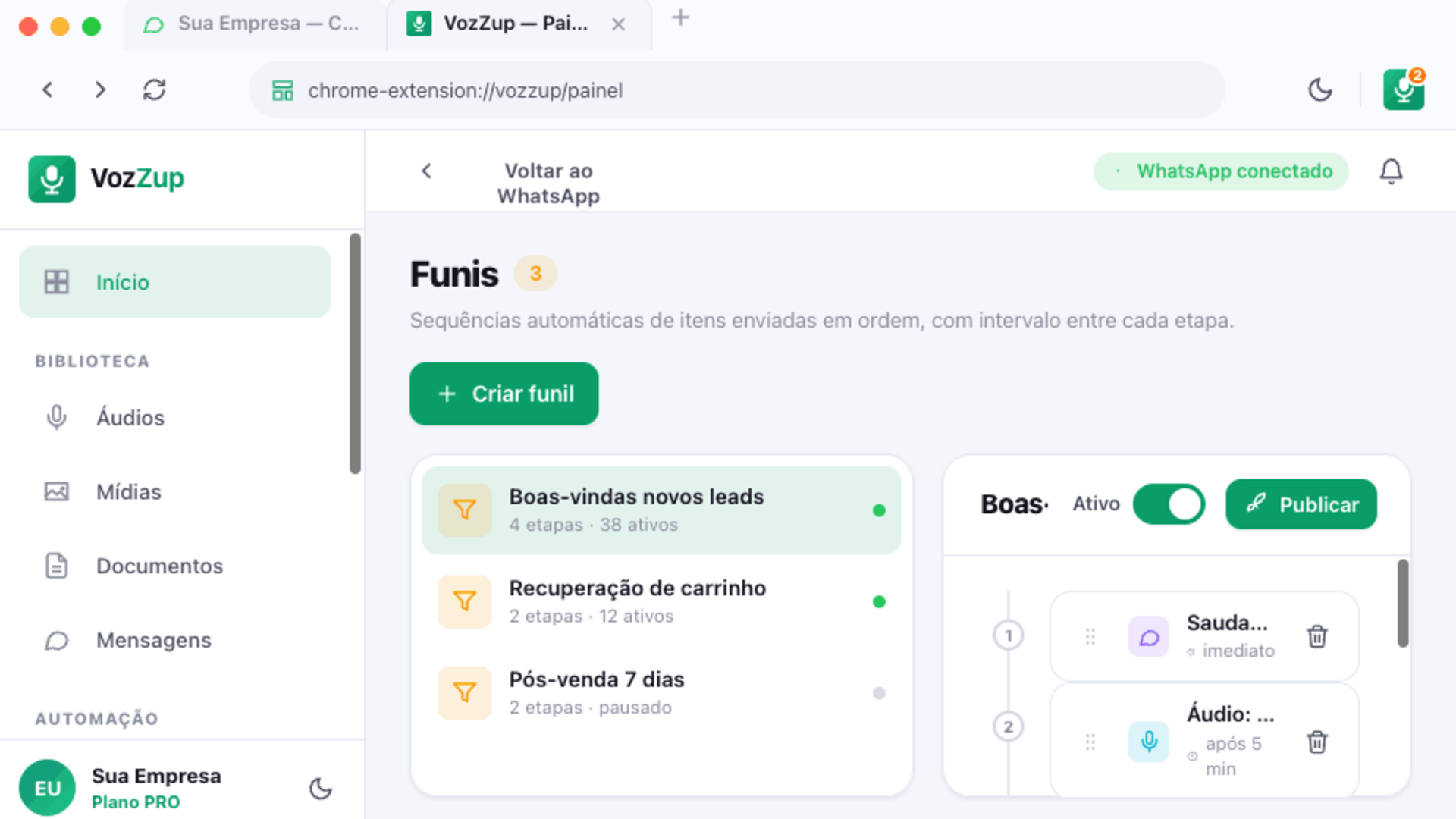
Task: Select funnel Boas-vindas novos leads
Action: pyautogui.click(x=662, y=510)
